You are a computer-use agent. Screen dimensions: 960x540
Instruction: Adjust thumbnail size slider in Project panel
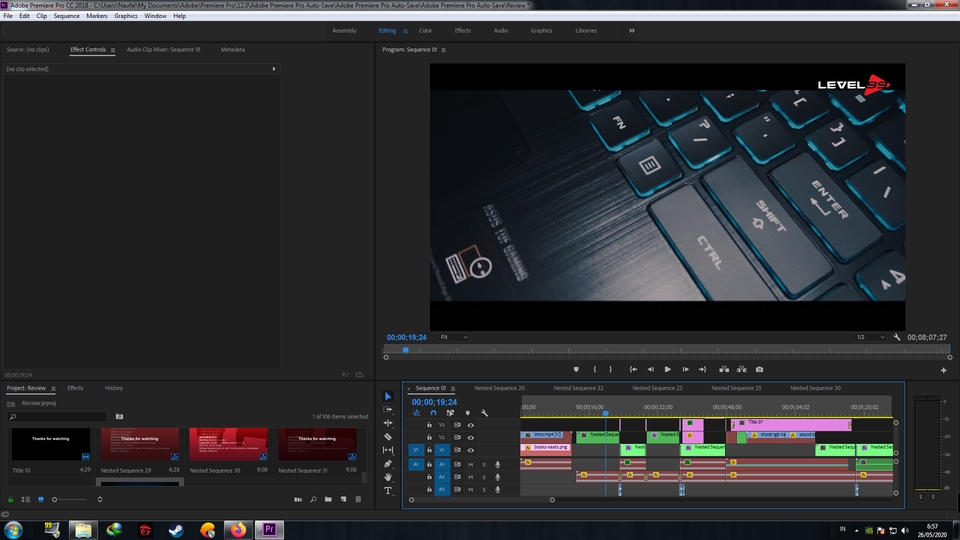click(x=69, y=500)
